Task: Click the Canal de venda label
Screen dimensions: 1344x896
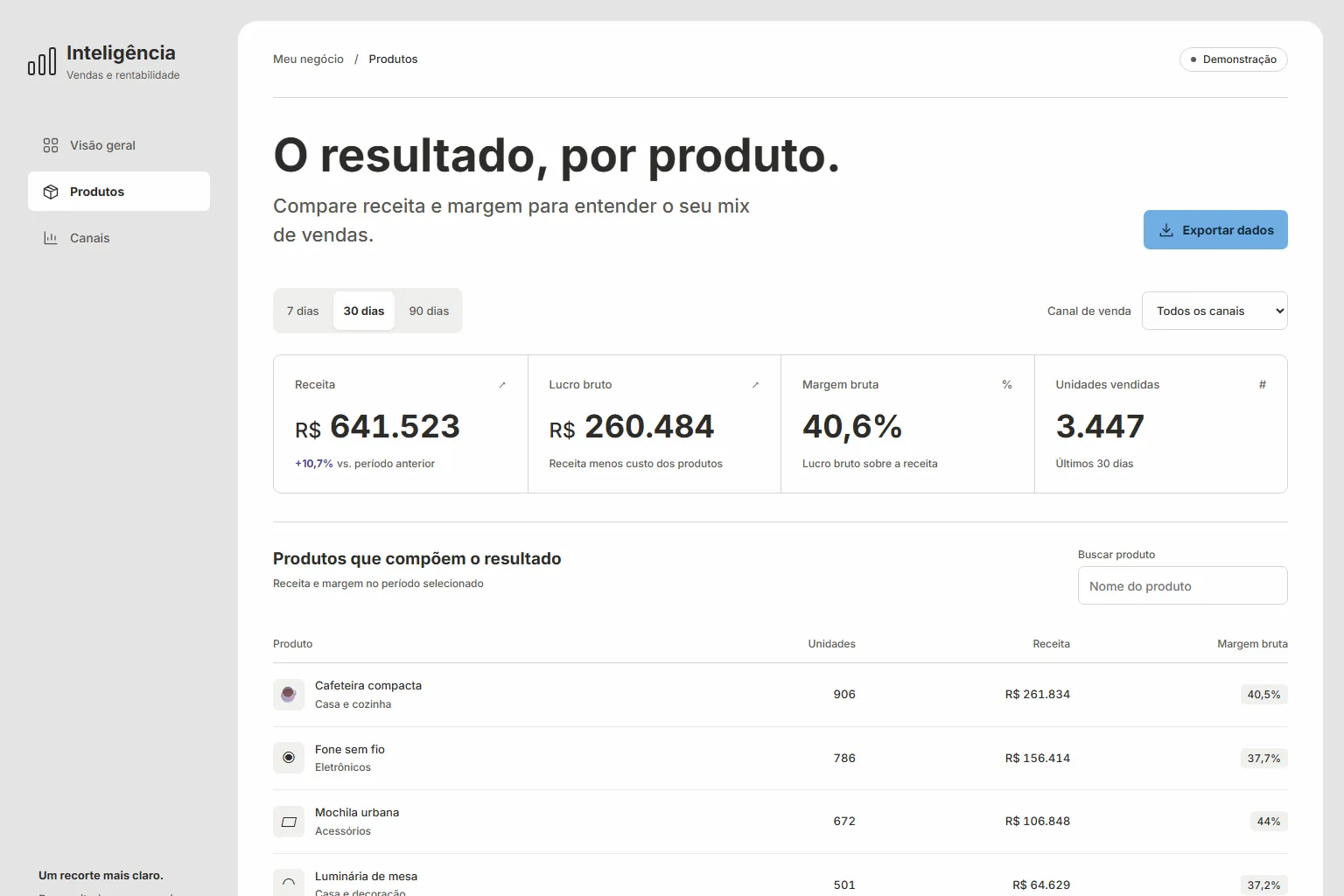Action: pos(1088,311)
